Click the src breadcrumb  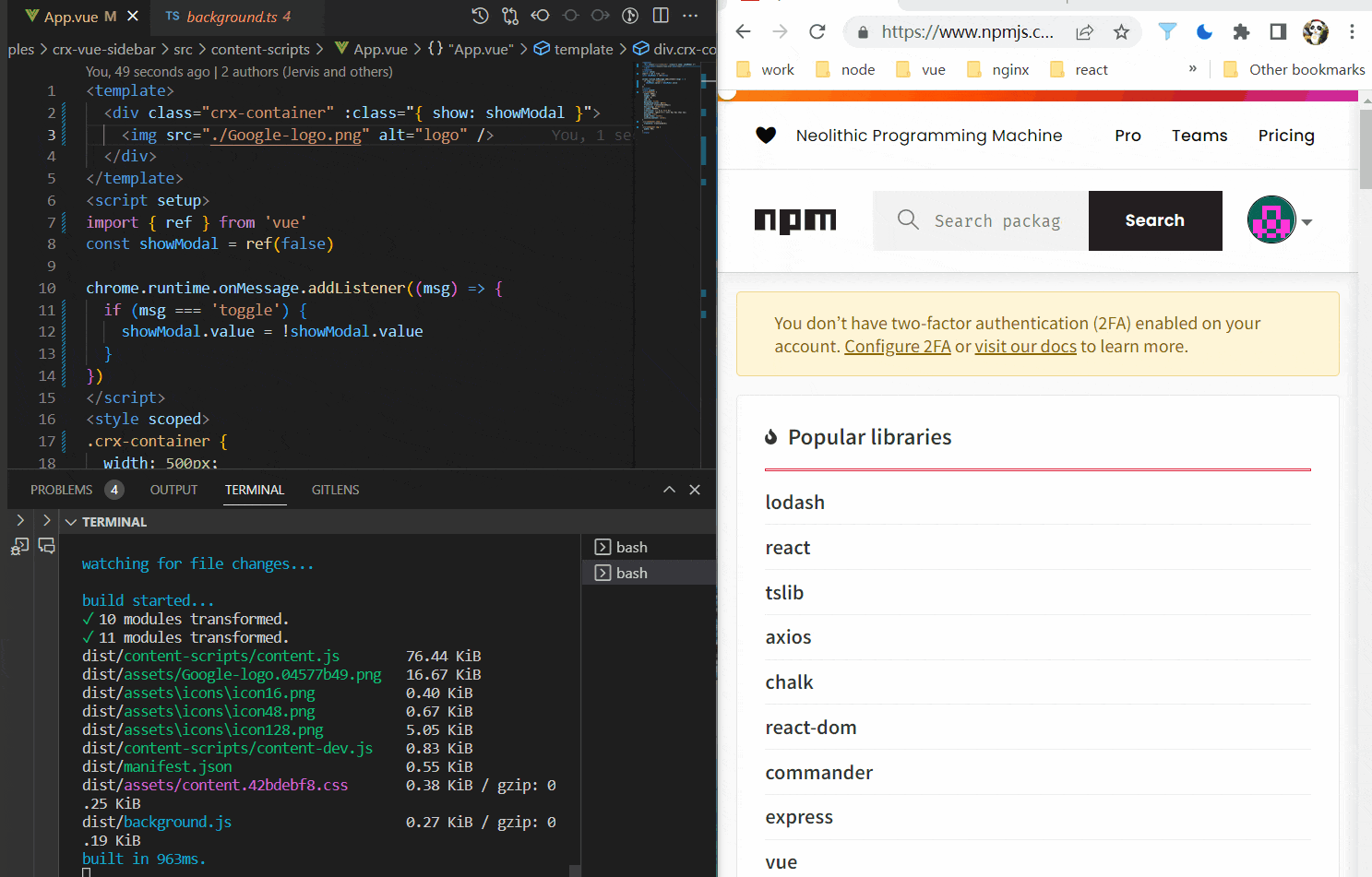click(184, 49)
